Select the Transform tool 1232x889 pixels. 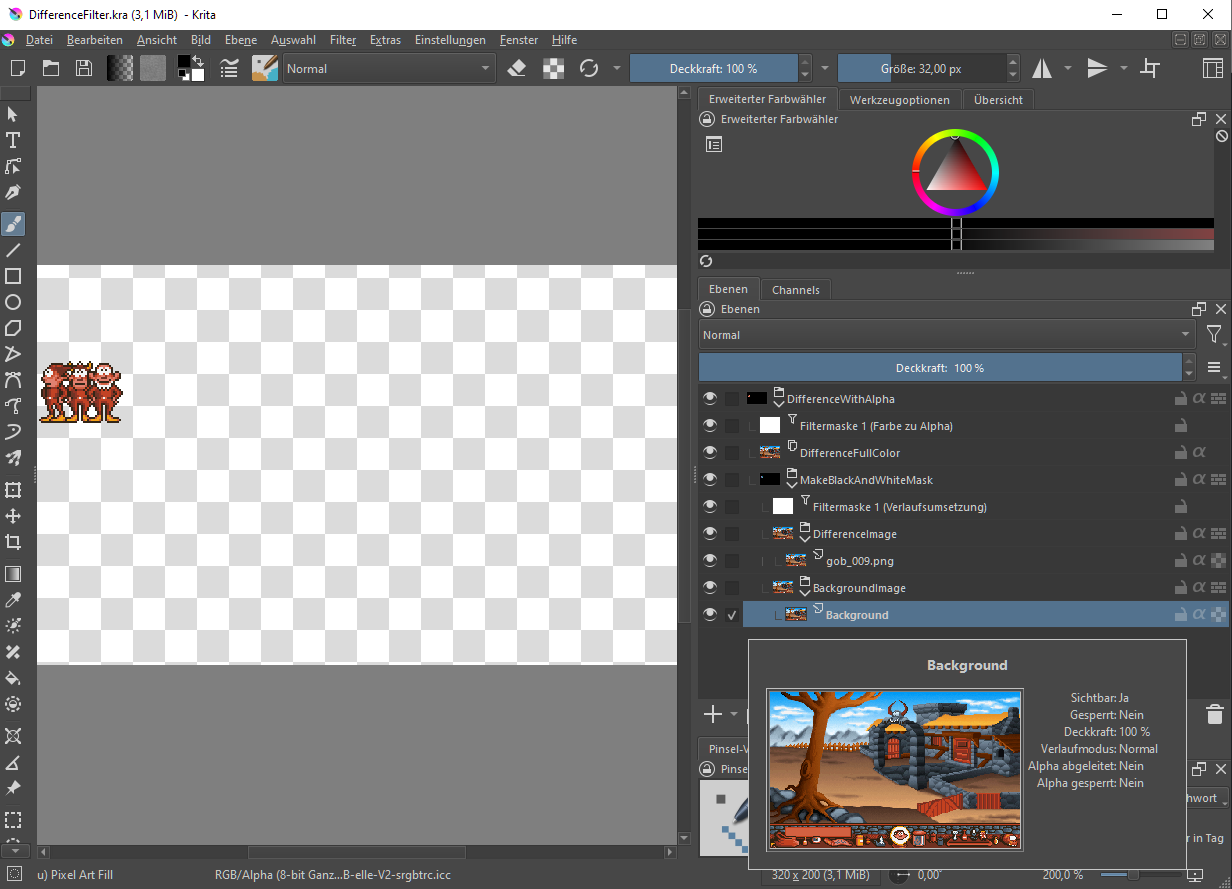[13, 490]
